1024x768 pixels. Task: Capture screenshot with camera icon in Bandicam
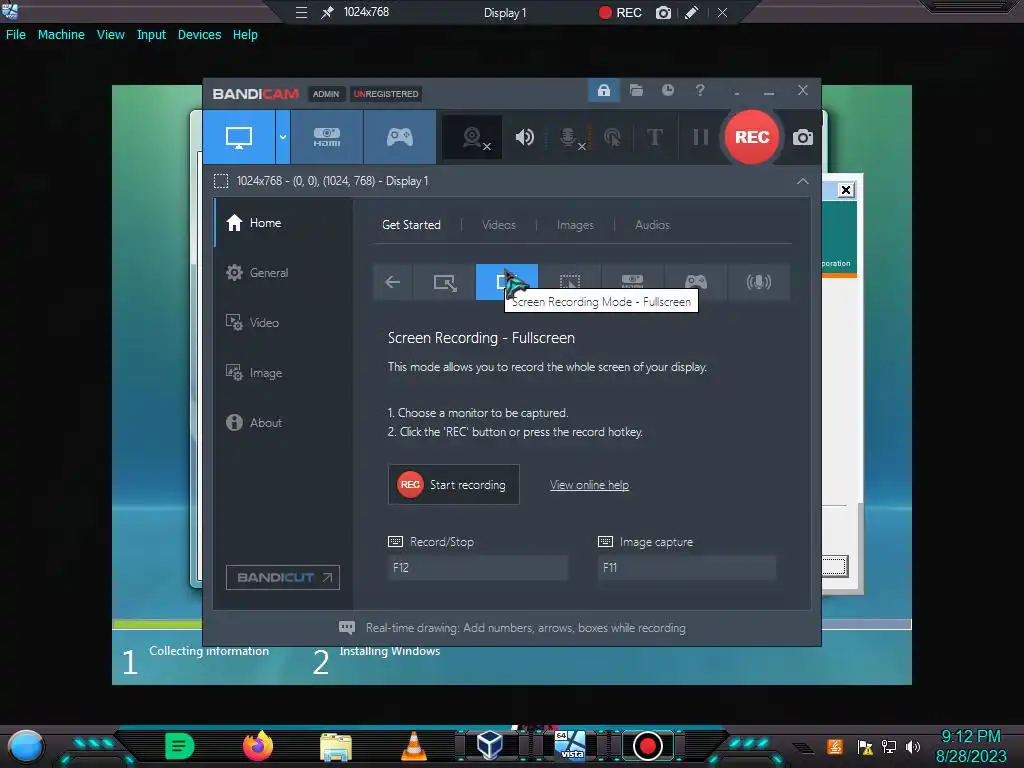[x=803, y=137]
